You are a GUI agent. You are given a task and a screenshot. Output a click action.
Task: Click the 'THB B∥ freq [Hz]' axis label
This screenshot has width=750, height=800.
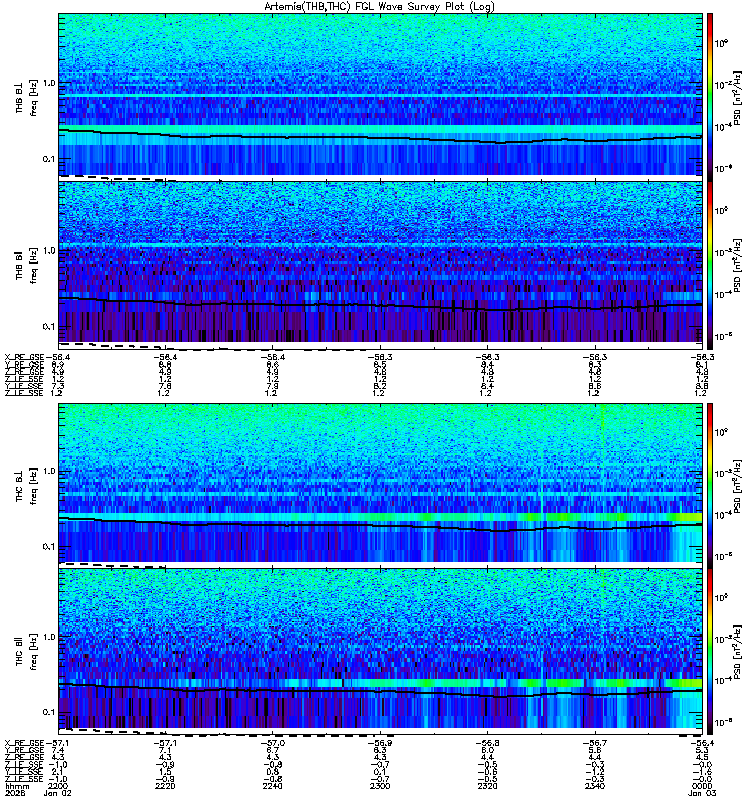(x=27, y=265)
